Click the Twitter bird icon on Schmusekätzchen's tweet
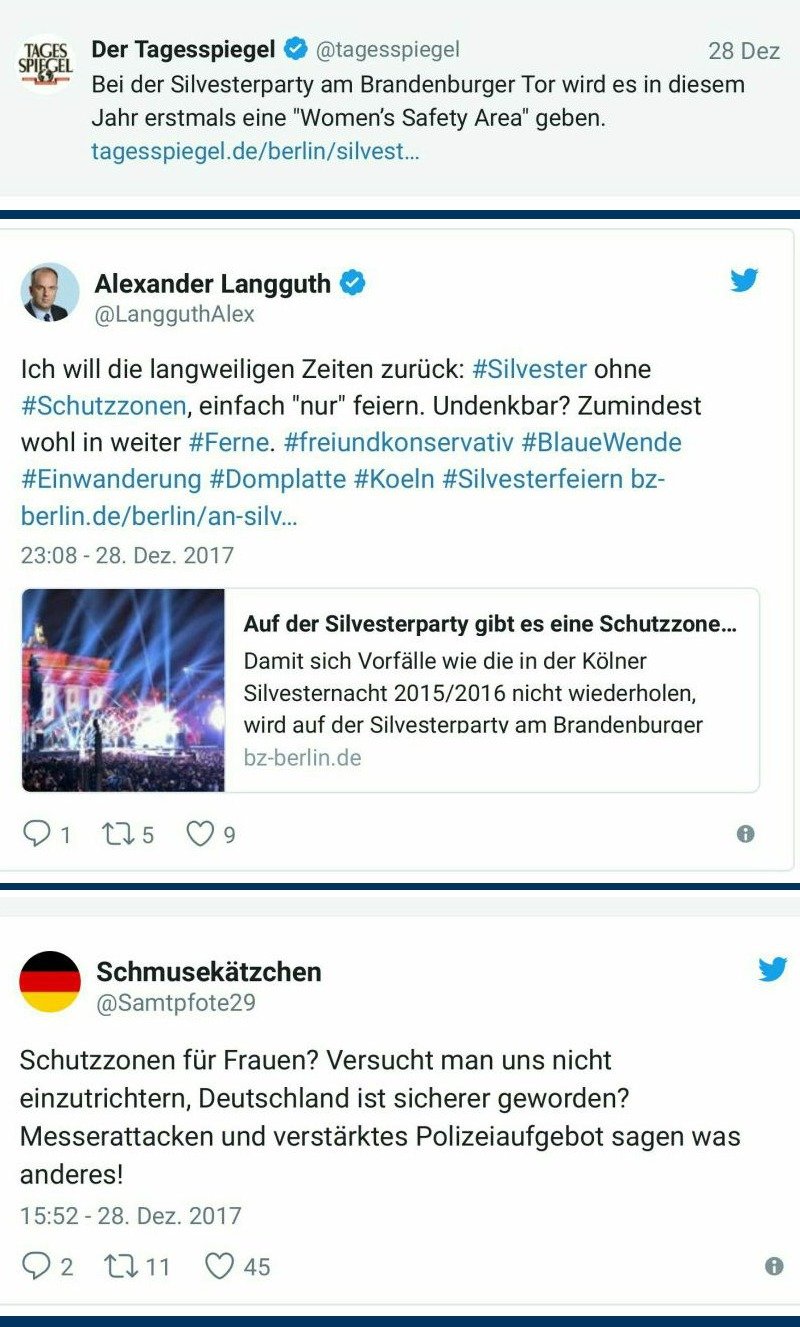The height and width of the screenshot is (1327, 800). [772, 968]
